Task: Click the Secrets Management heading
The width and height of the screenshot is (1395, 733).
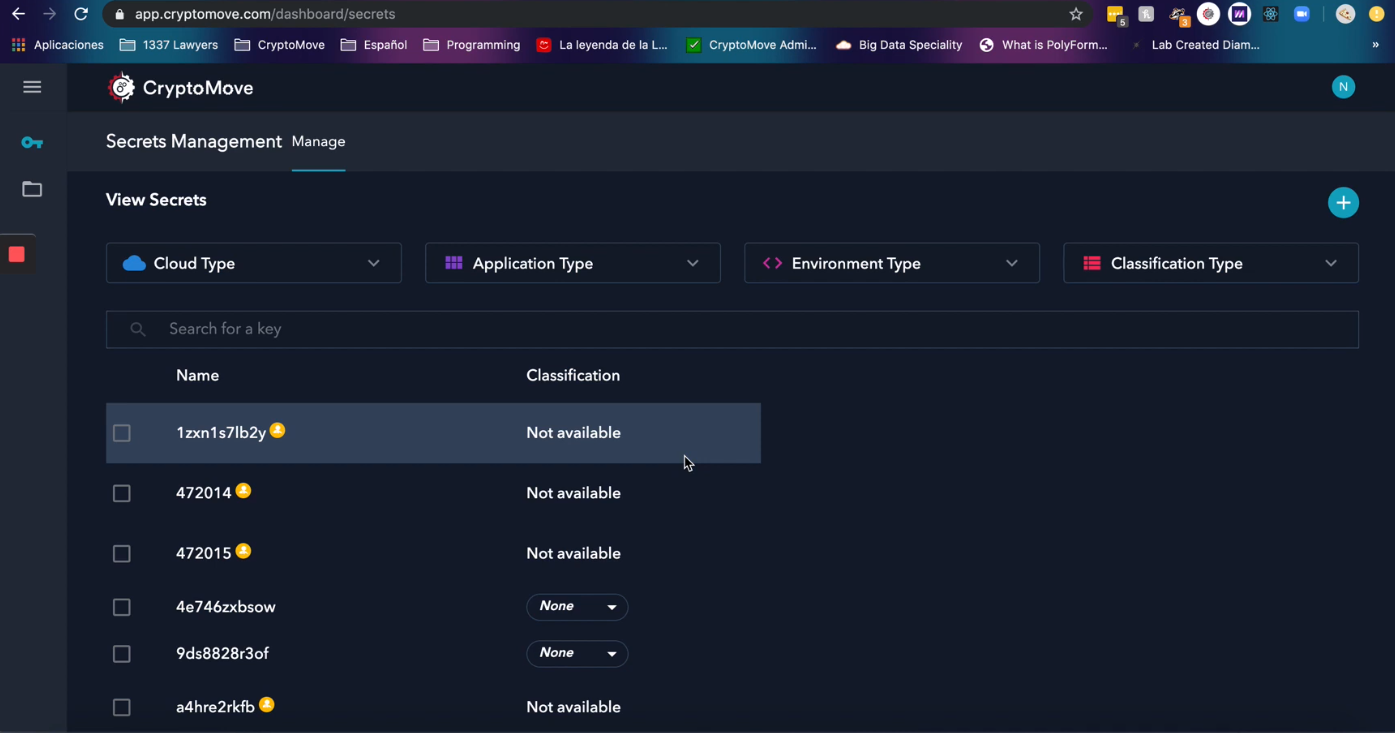Action: click(194, 142)
